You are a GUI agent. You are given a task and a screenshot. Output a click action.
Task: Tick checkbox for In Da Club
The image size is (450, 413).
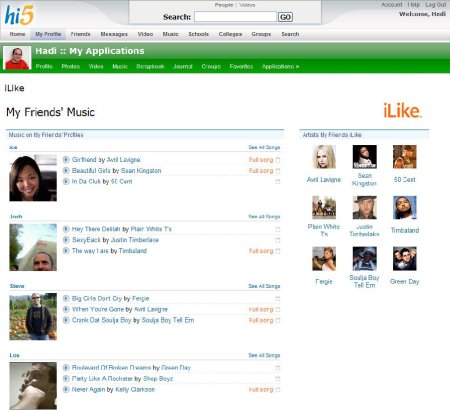(278, 182)
